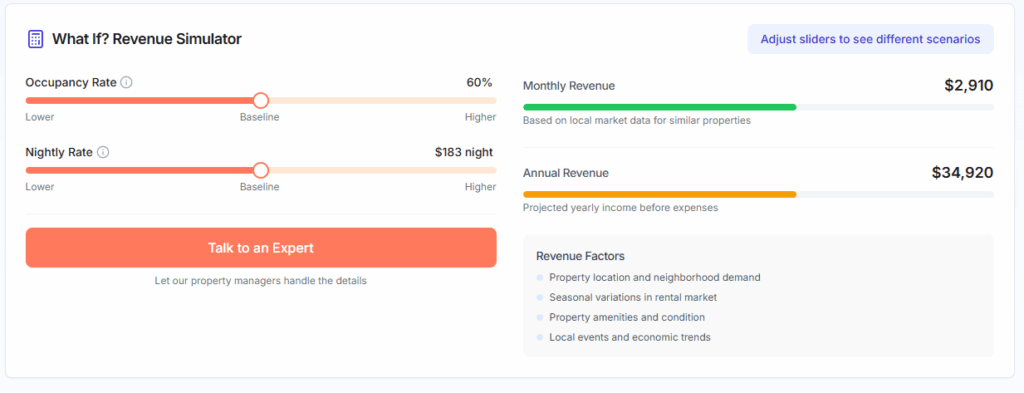The width and height of the screenshot is (1024, 393).
Task: Click the Occupancy Rate slider handle
Action: (x=261, y=101)
